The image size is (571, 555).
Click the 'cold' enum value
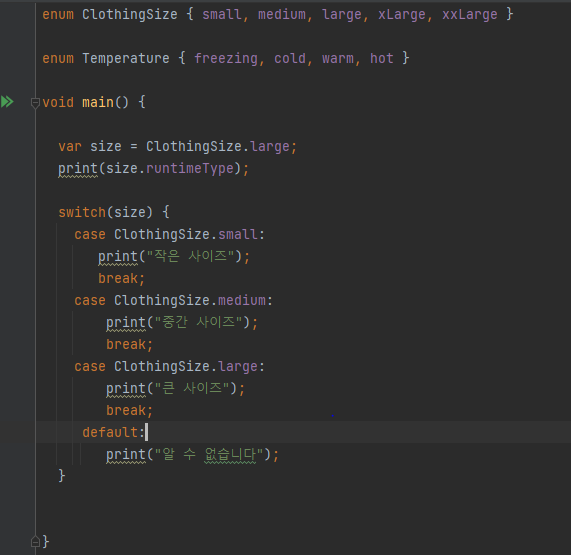pos(290,58)
